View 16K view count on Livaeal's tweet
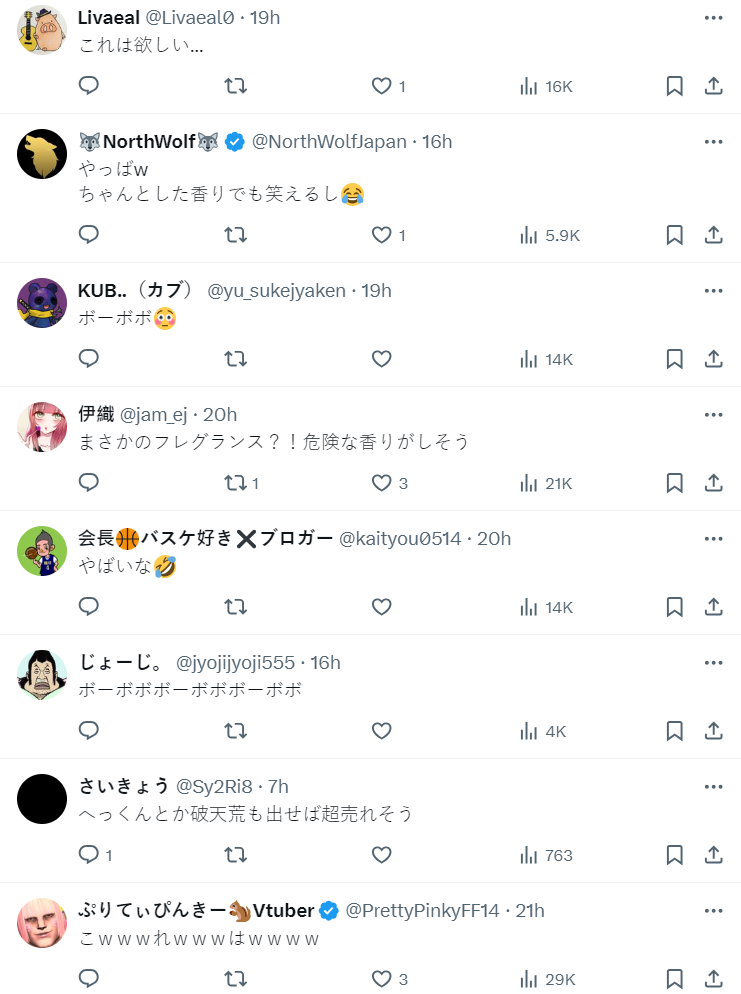 pyautogui.click(x=546, y=86)
